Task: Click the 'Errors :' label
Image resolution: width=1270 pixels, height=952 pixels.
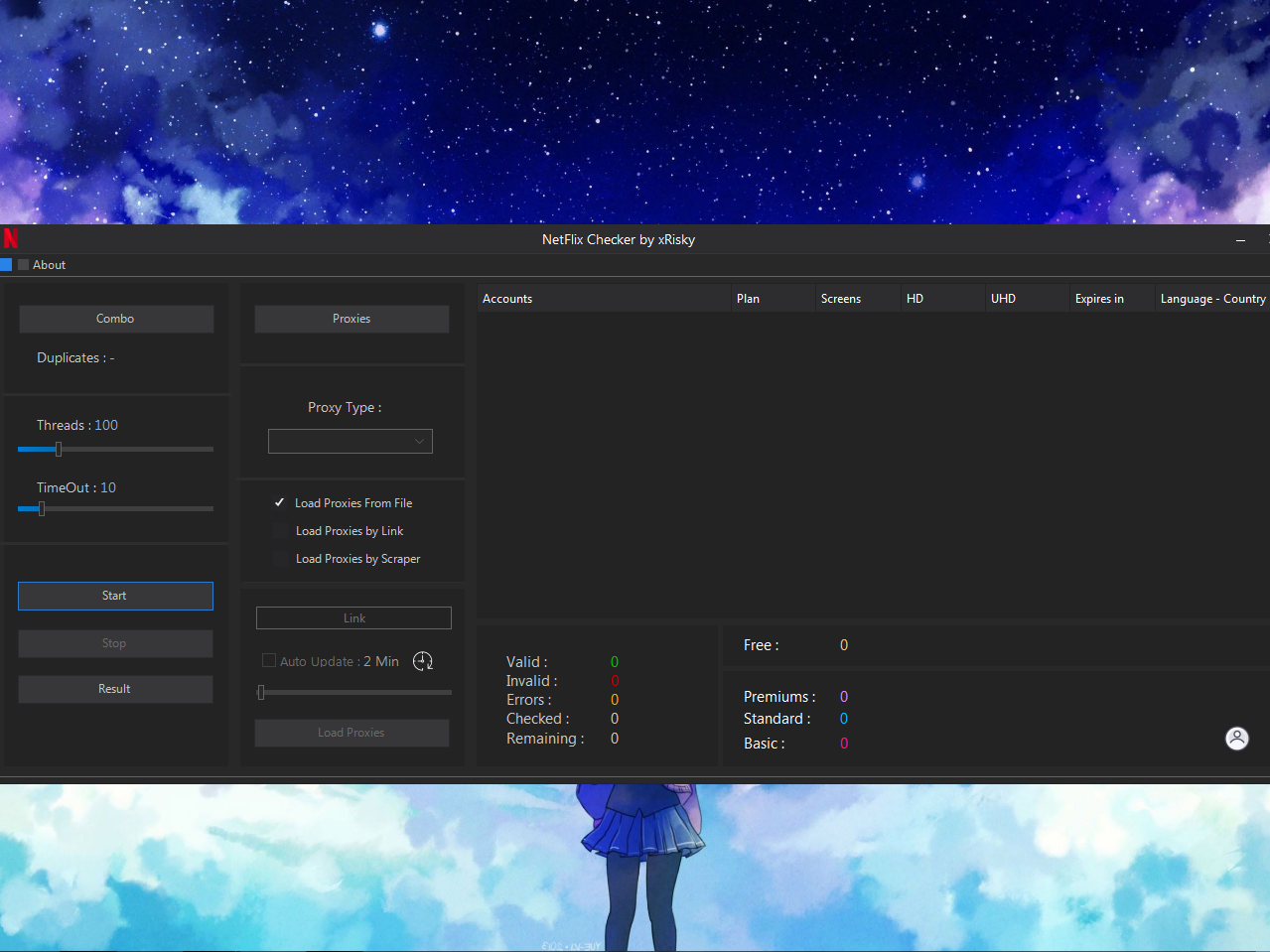Action: pyautogui.click(x=529, y=700)
